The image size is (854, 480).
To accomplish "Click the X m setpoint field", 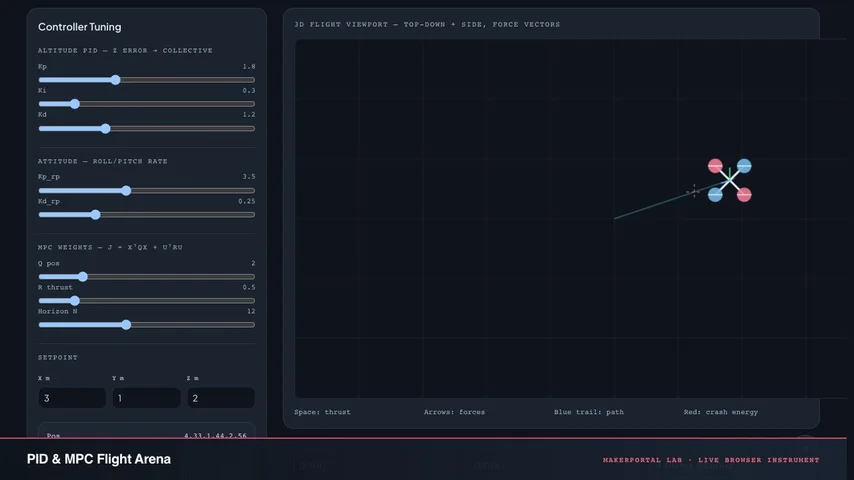I will pos(72,398).
